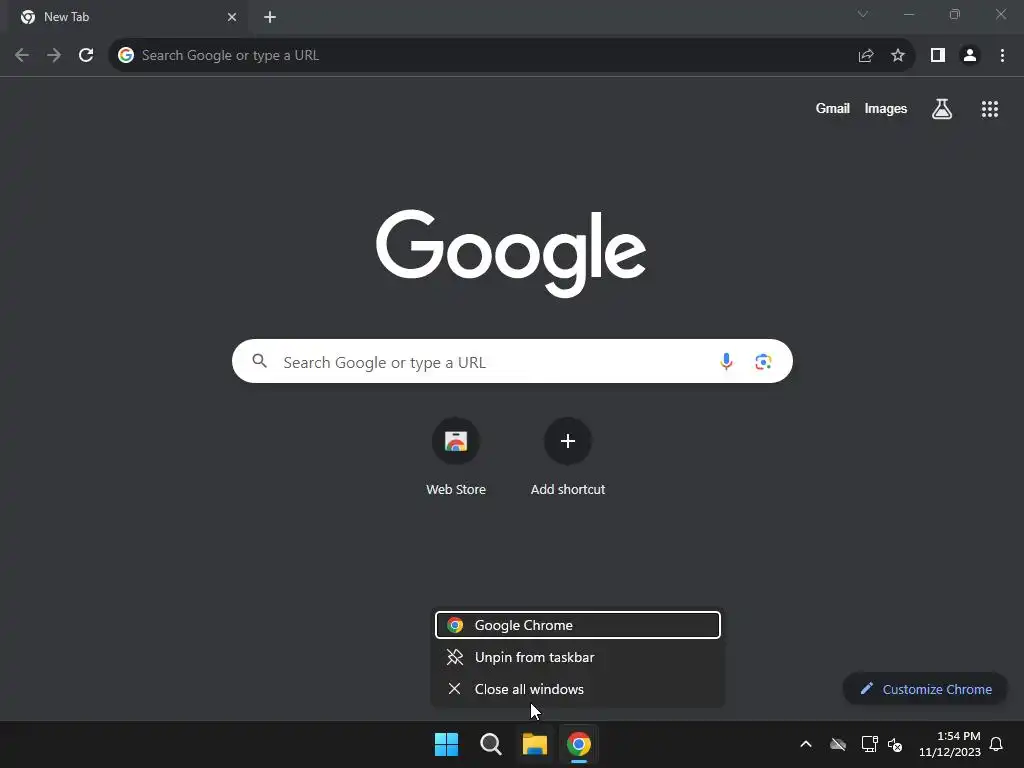This screenshot has width=1024, height=768.
Task: Search by image with Google Lens
Action: tap(763, 361)
